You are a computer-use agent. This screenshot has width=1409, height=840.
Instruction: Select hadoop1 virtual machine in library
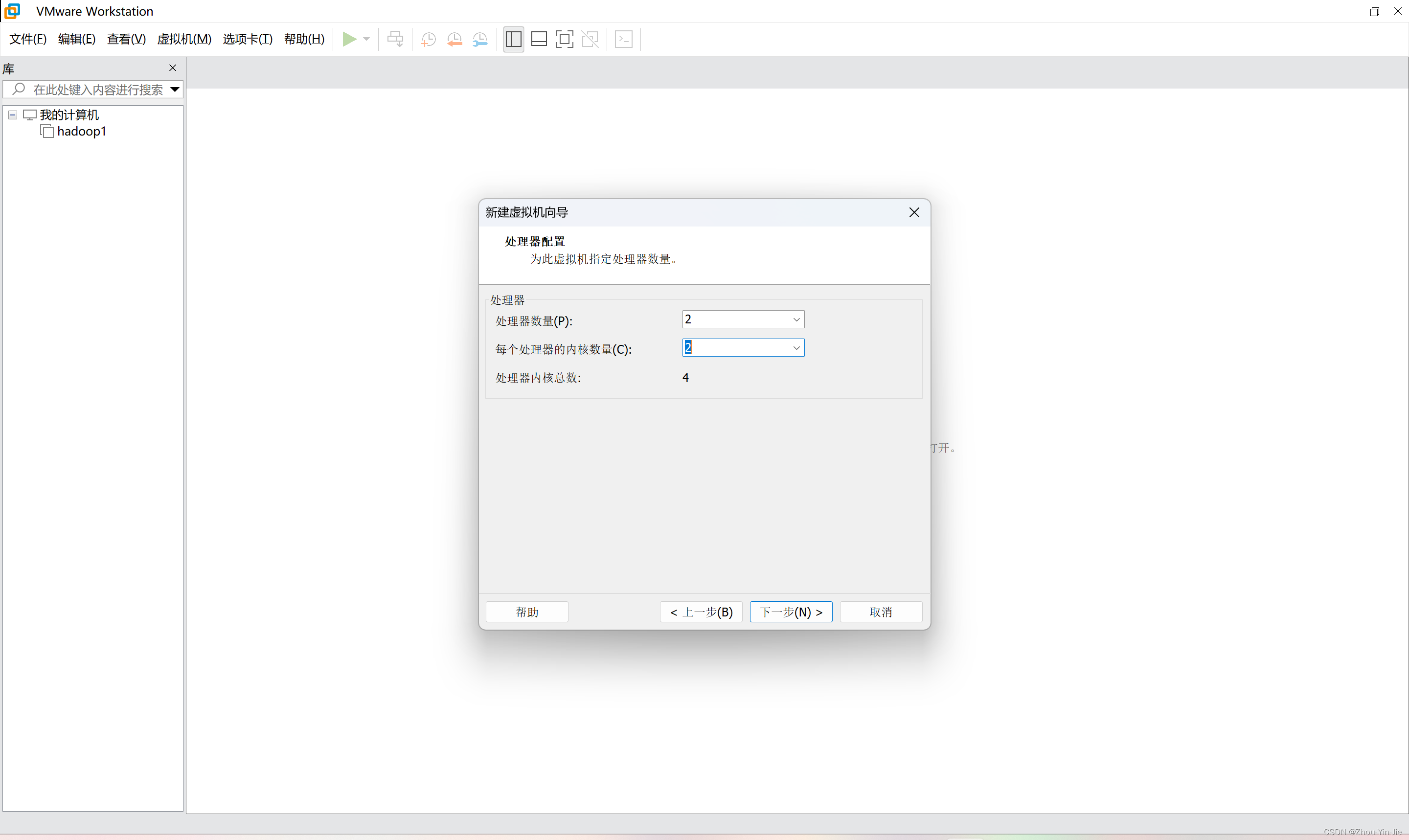click(x=81, y=131)
